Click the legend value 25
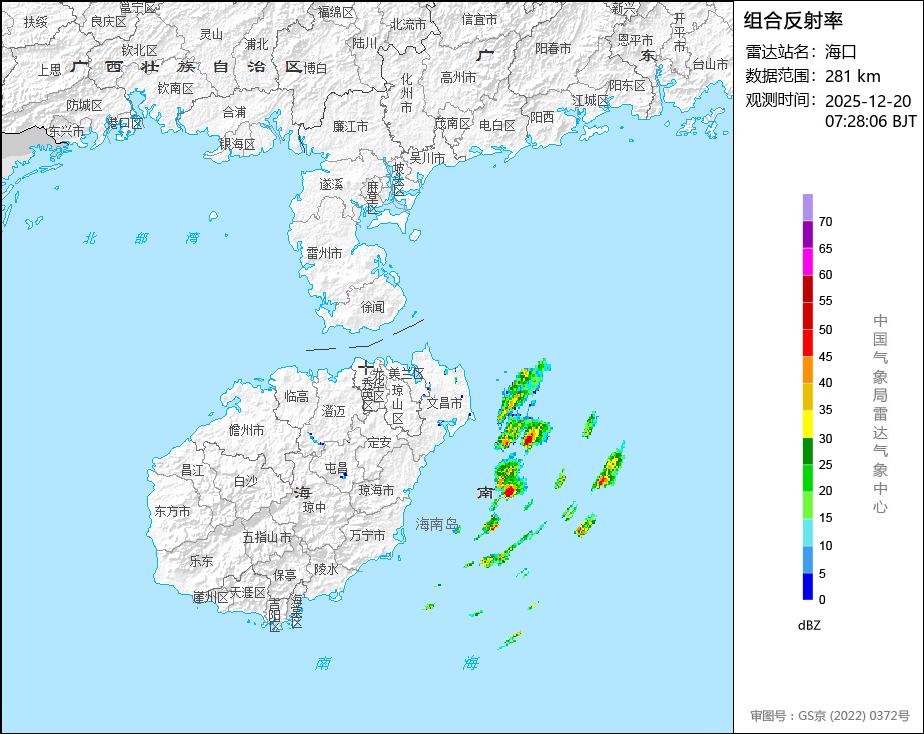This screenshot has height=734, width=924. click(x=826, y=465)
